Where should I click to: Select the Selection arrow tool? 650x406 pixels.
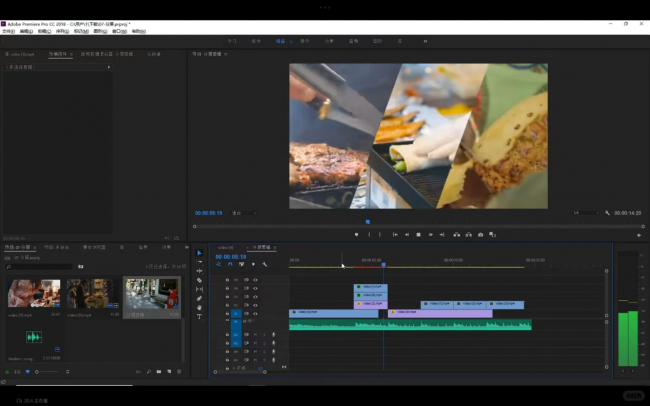coord(199,253)
